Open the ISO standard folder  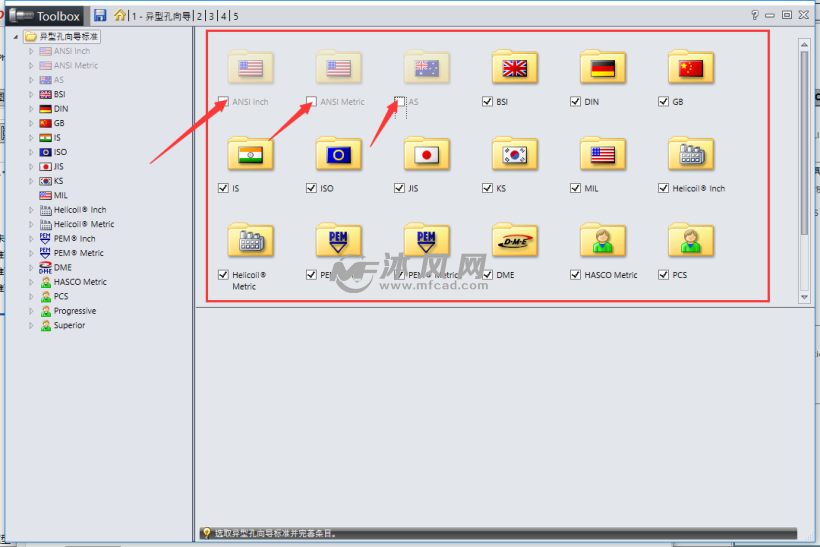click(338, 154)
